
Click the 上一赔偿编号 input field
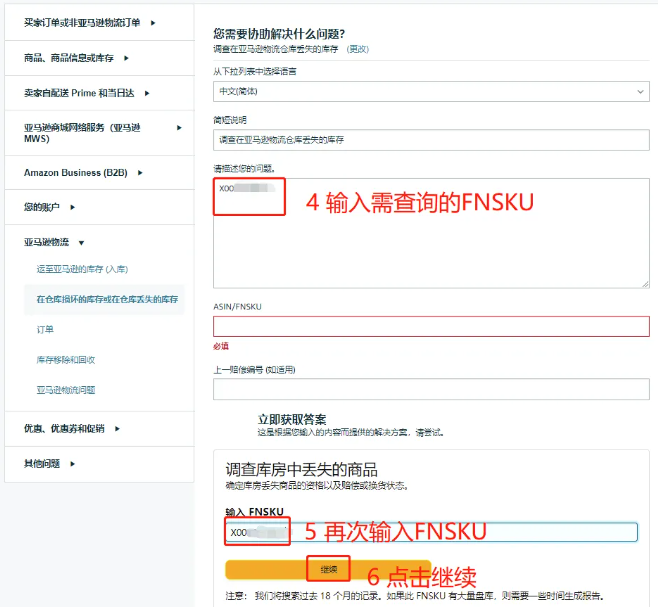tap(430, 389)
